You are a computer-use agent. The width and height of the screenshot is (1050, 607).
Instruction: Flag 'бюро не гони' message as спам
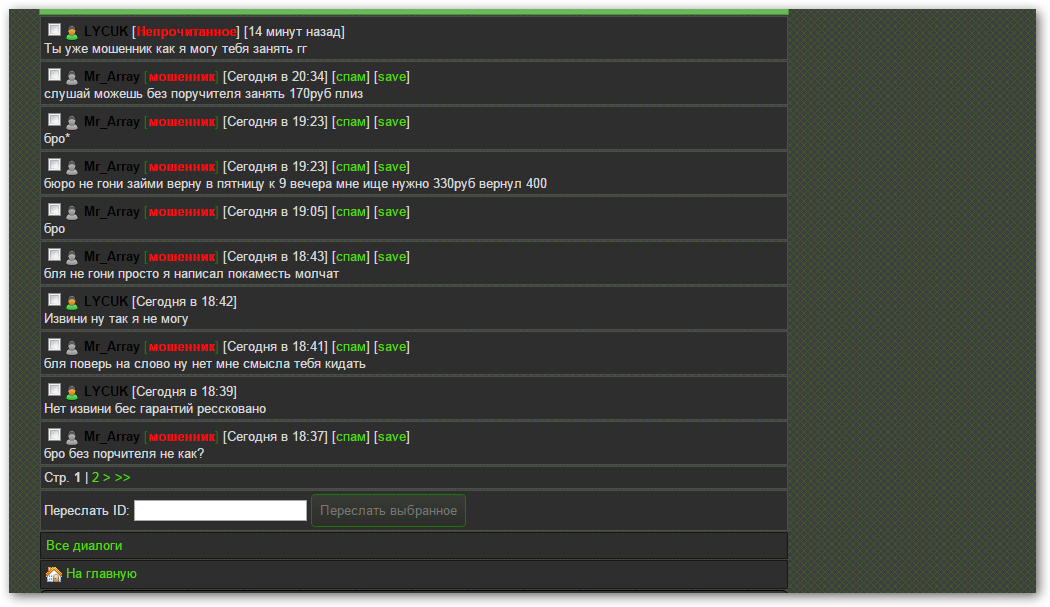(x=351, y=167)
